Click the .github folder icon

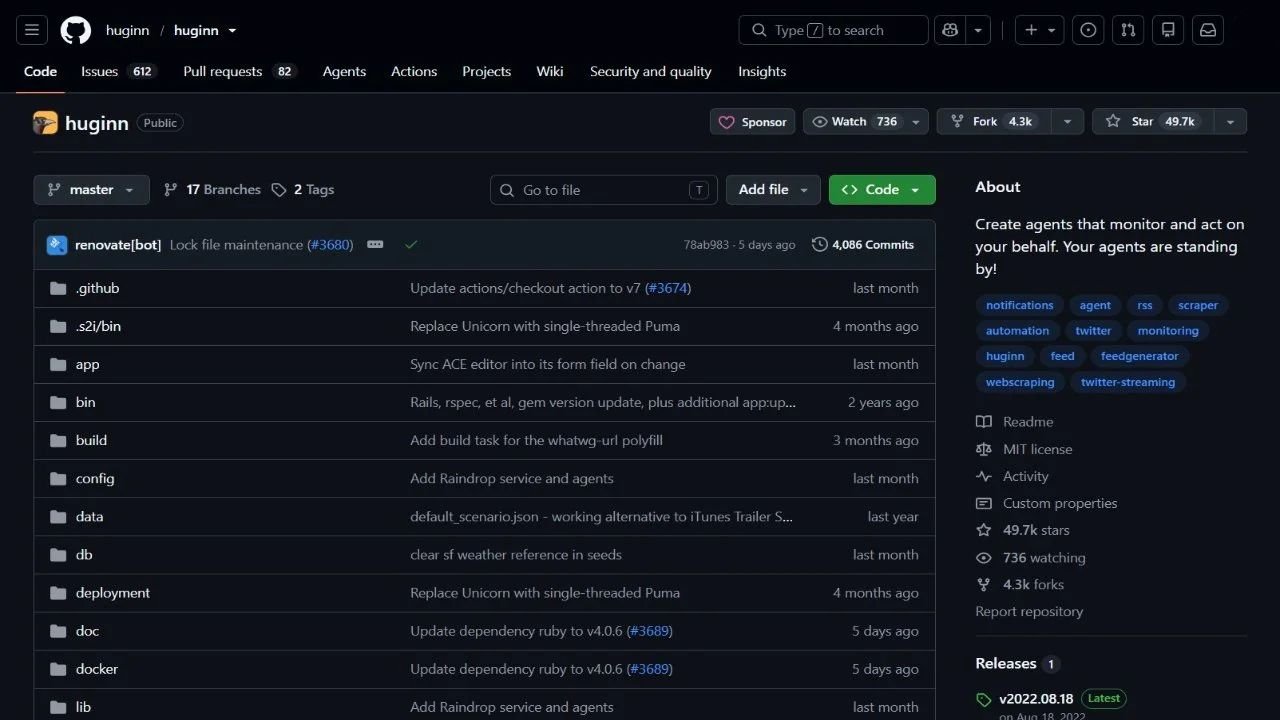pos(58,288)
